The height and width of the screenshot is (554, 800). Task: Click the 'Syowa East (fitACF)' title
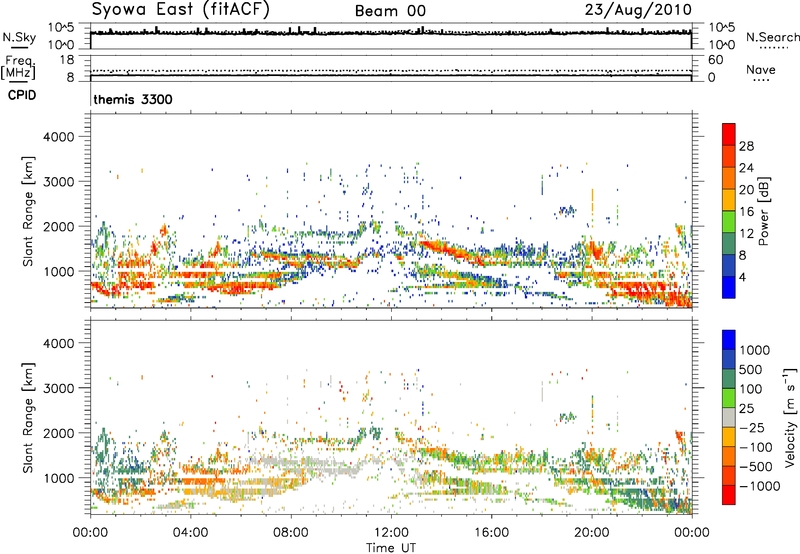(x=180, y=10)
